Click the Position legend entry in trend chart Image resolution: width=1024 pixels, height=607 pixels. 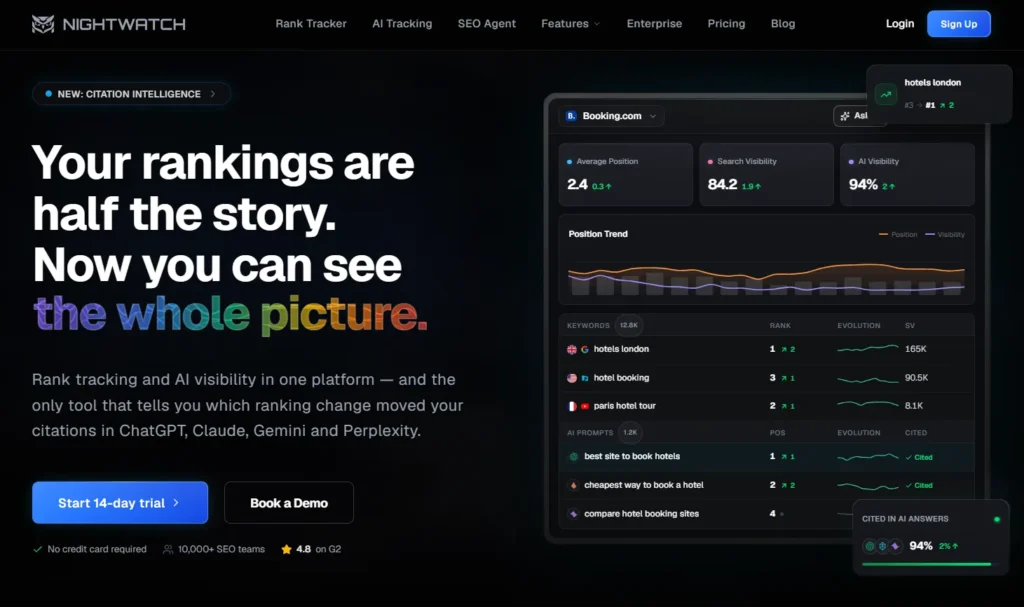898,235
